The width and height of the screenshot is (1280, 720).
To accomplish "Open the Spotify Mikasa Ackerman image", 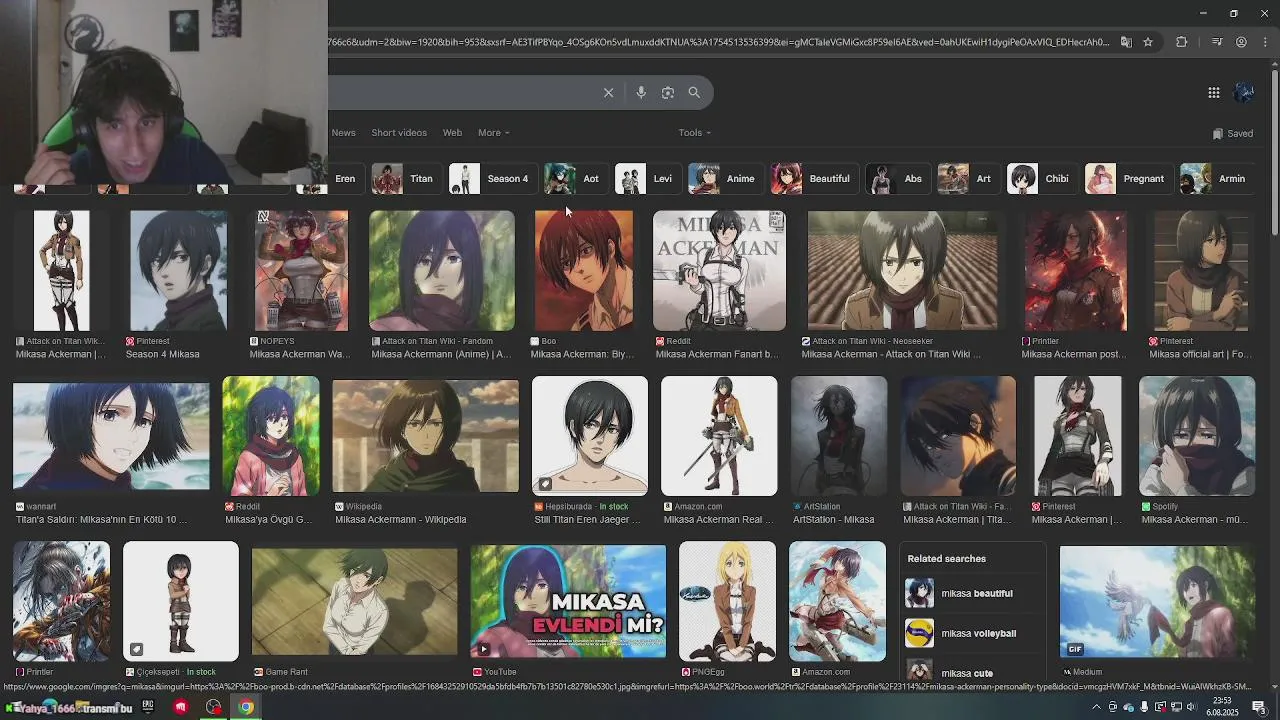I will pyautogui.click(x=1197, y=436).
